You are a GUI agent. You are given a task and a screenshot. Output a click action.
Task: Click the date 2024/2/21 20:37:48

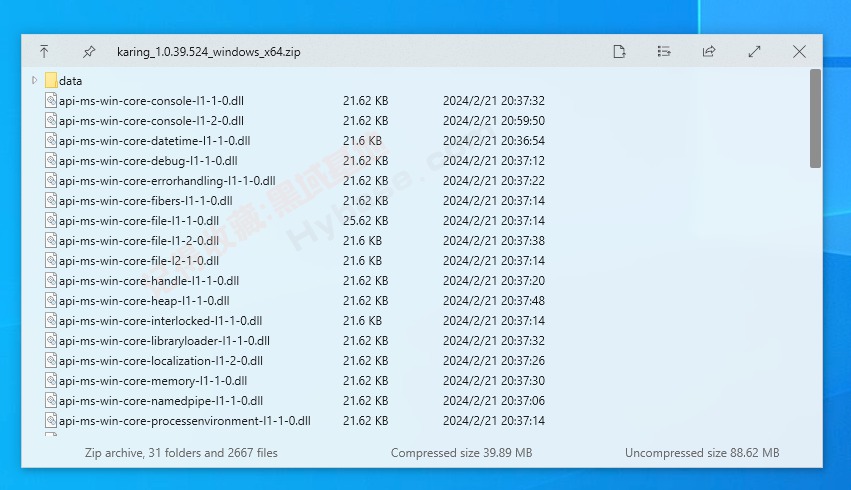(494, 301)
